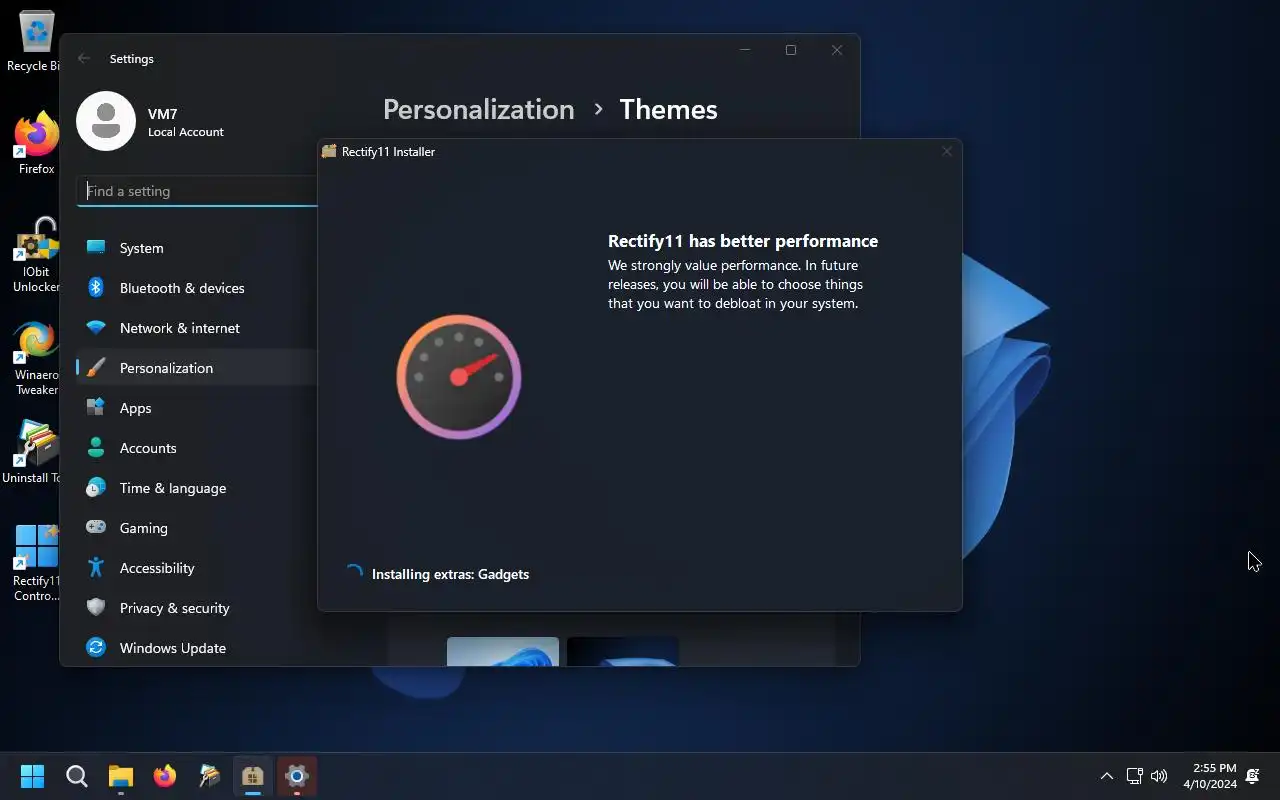Open network status tray icon
1280x800 pixels.
click(1134, 776)
